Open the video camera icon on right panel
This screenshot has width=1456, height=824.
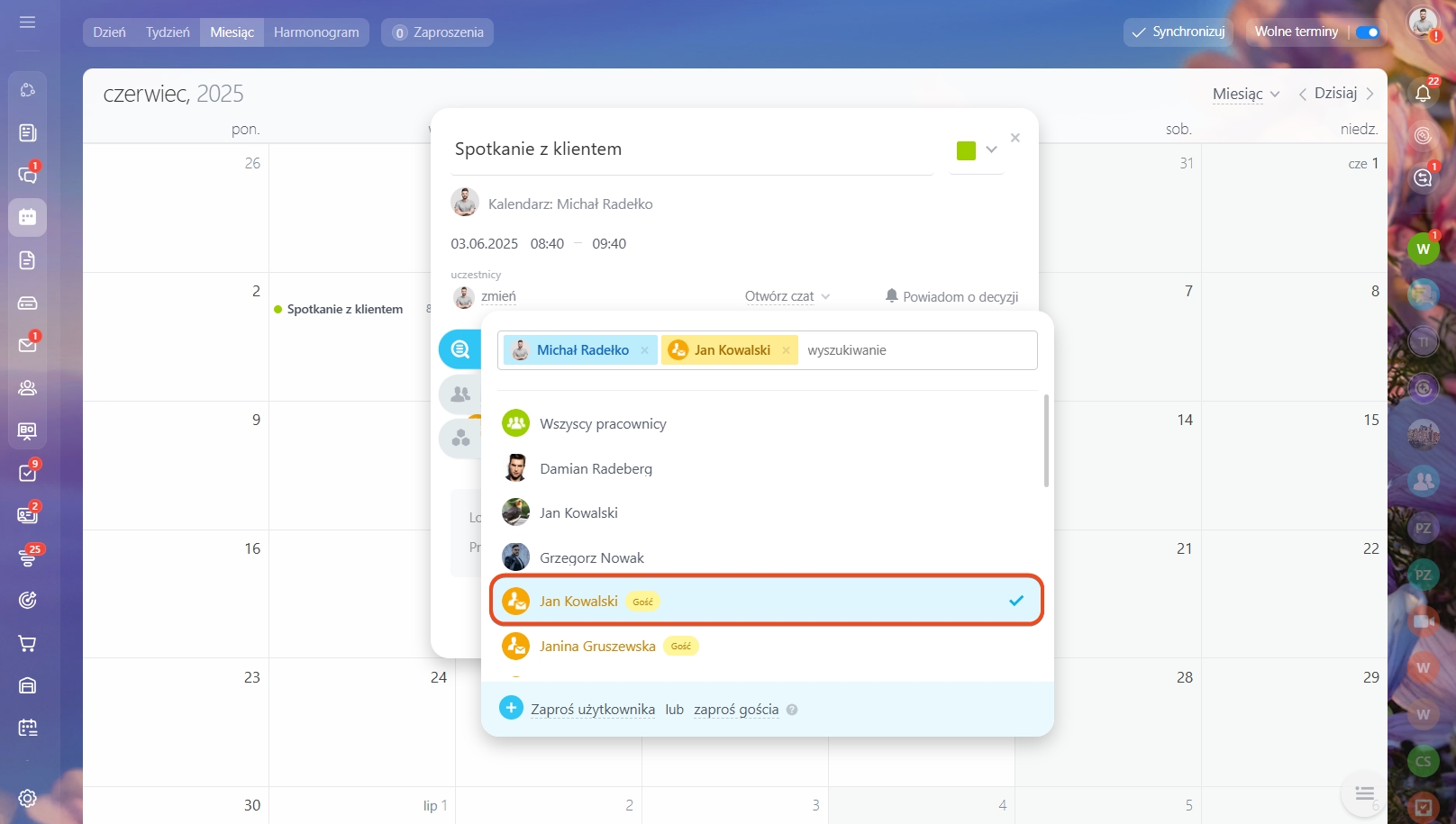click(x=1423, y=621)
